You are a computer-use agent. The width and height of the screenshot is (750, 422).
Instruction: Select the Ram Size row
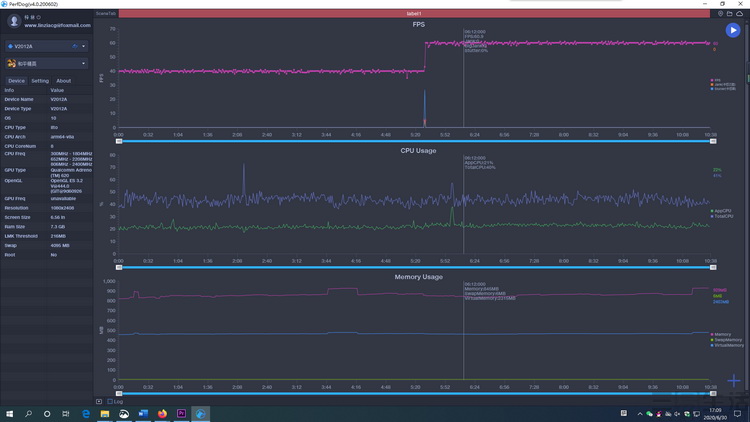click(x=47, y=227)
